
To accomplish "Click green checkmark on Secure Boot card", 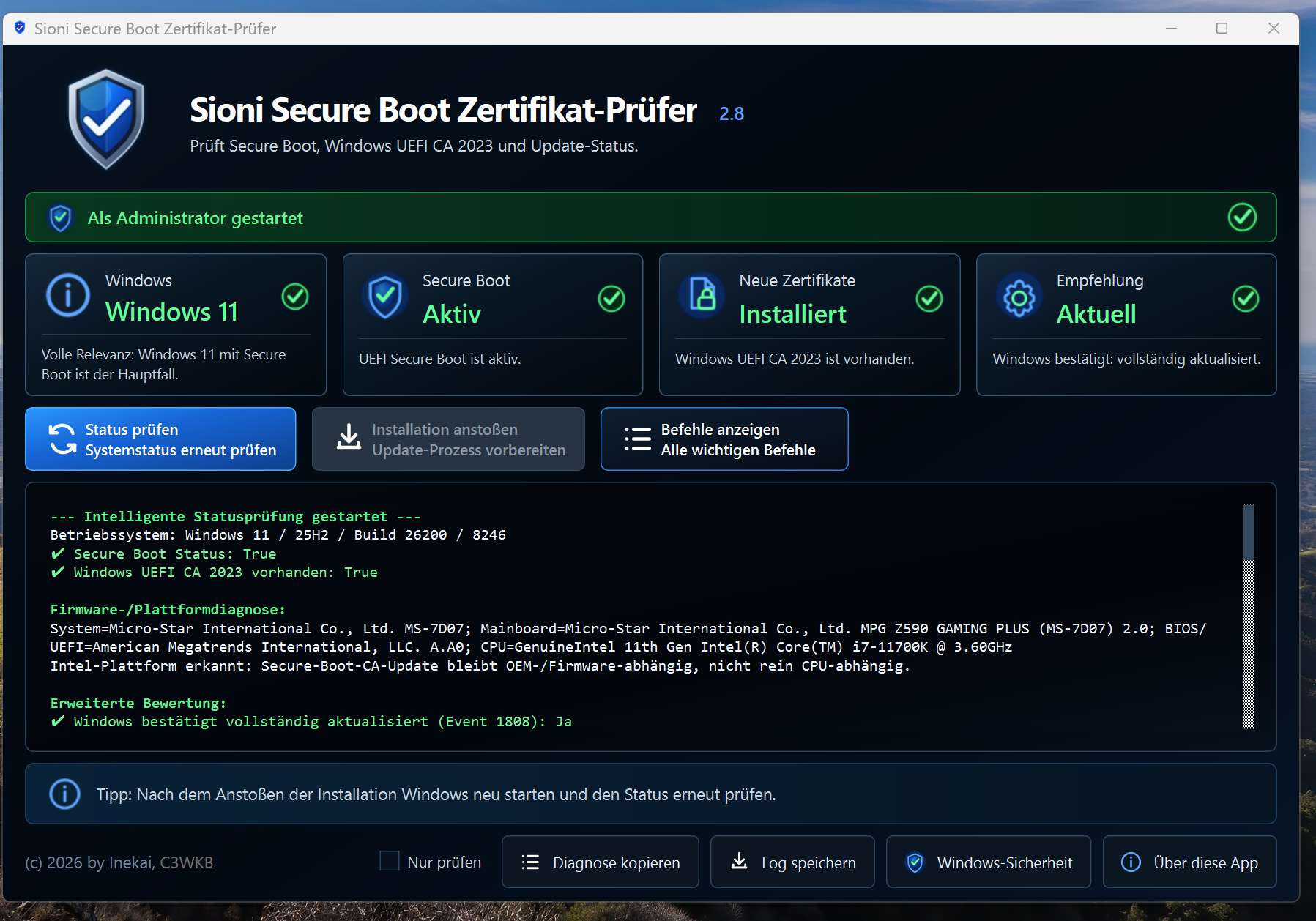I will [611, 298].
